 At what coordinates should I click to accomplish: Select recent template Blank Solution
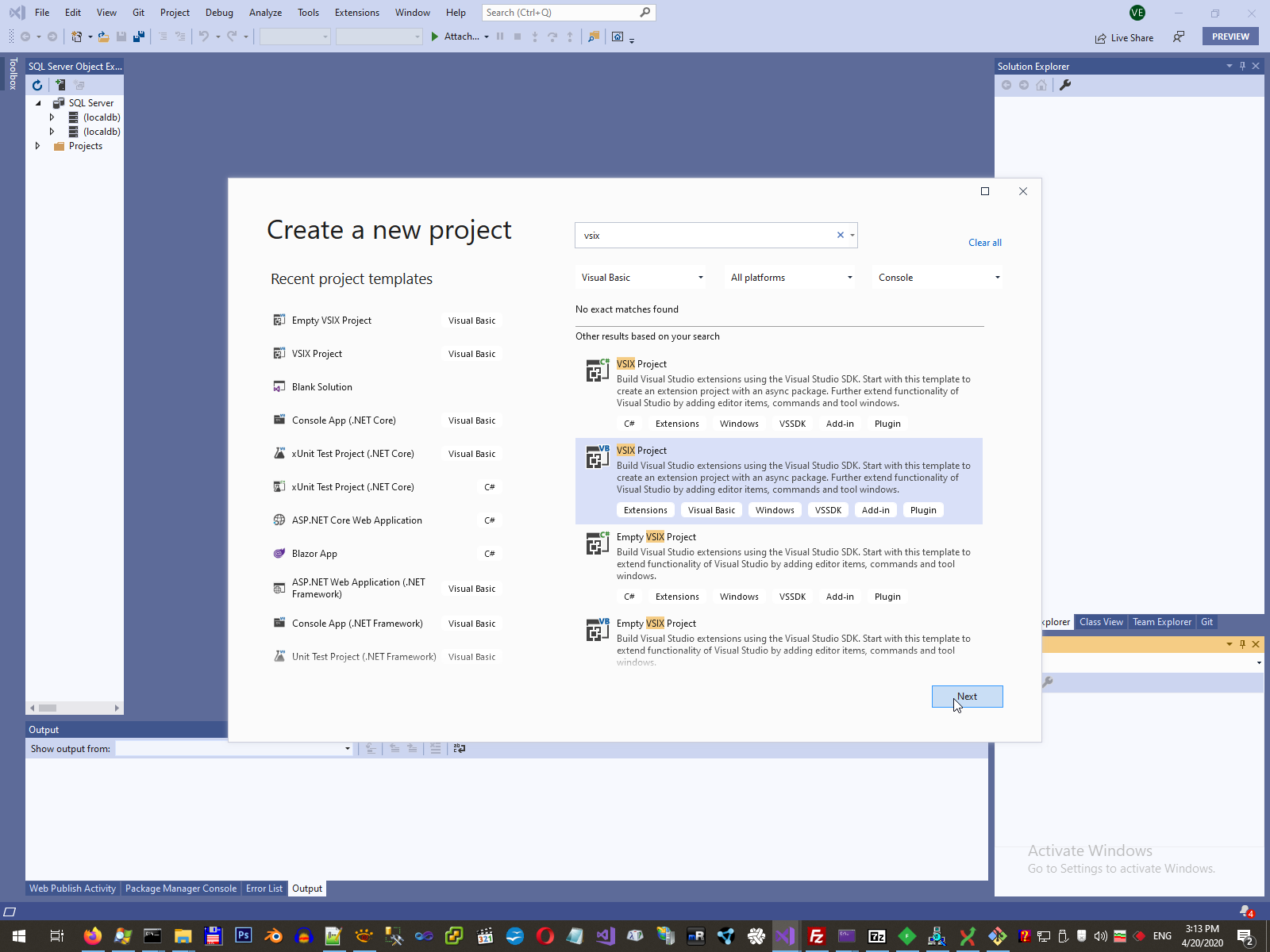point(386,387)
